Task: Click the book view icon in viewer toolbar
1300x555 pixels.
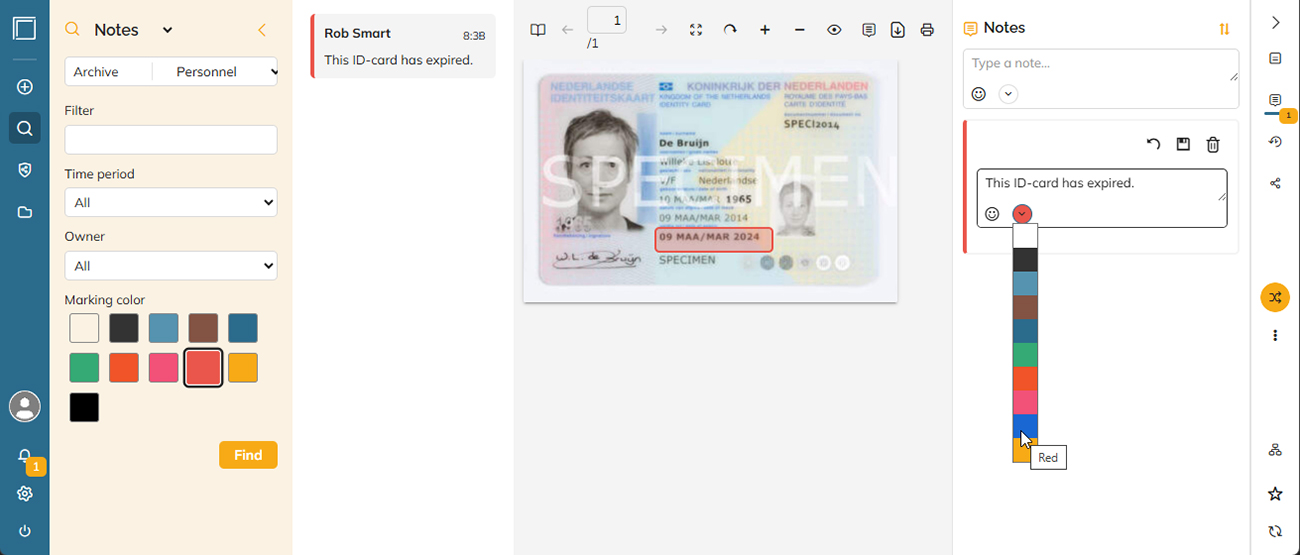Action: 538,30
